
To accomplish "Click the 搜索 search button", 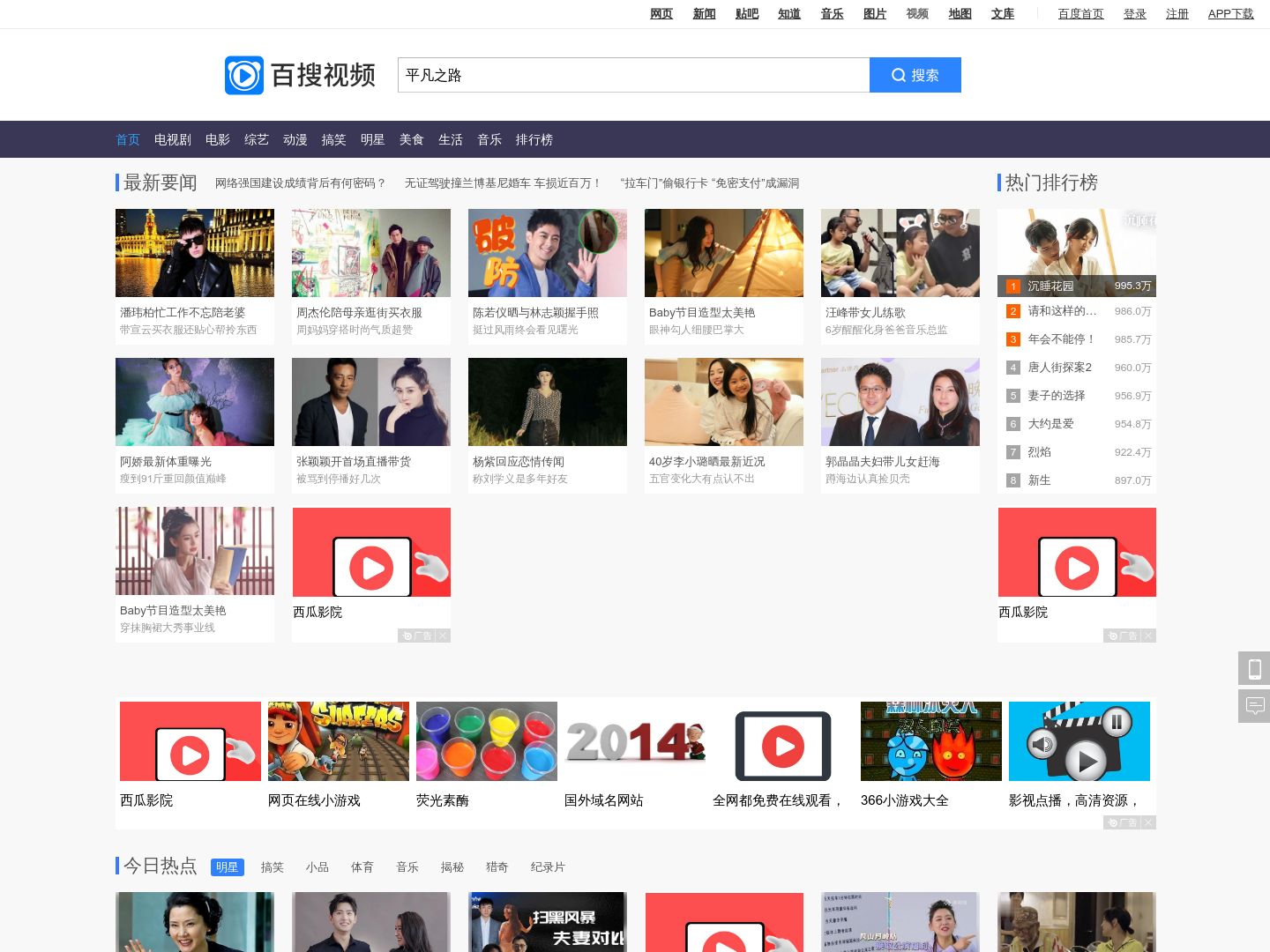I will coord(915,75).
